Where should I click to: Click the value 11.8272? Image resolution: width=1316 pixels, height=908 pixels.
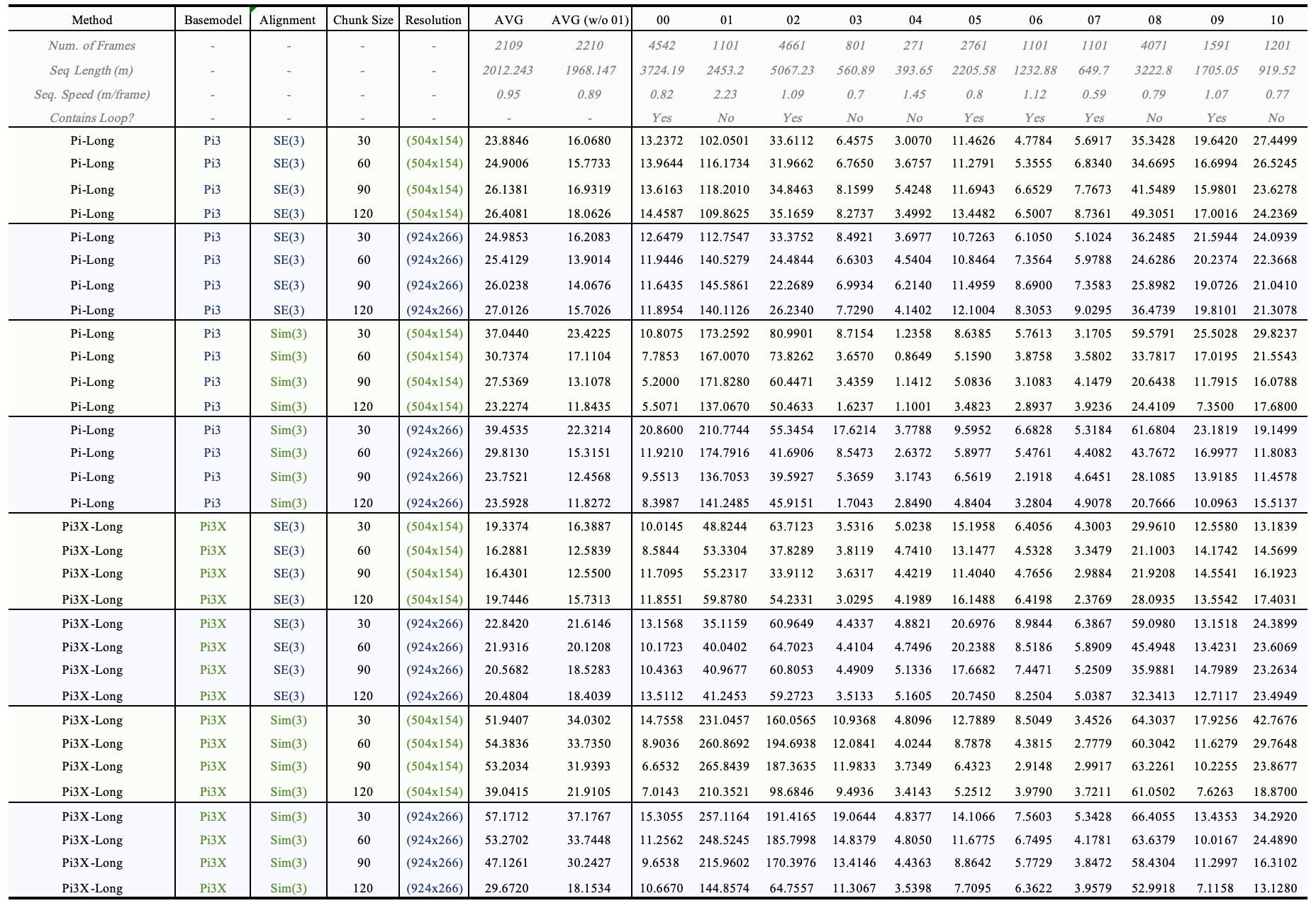coord(589,503)
